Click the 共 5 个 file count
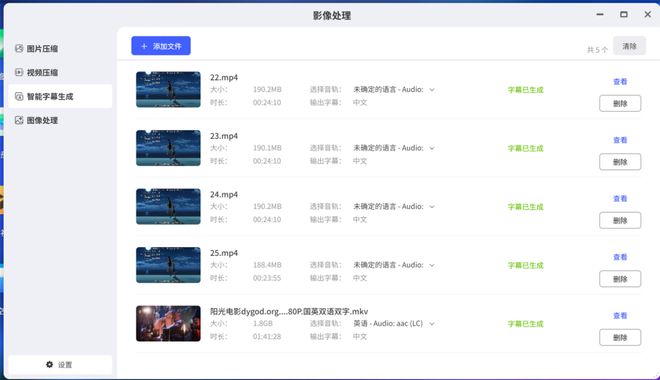The image size is (660, 380). point(597,50)
